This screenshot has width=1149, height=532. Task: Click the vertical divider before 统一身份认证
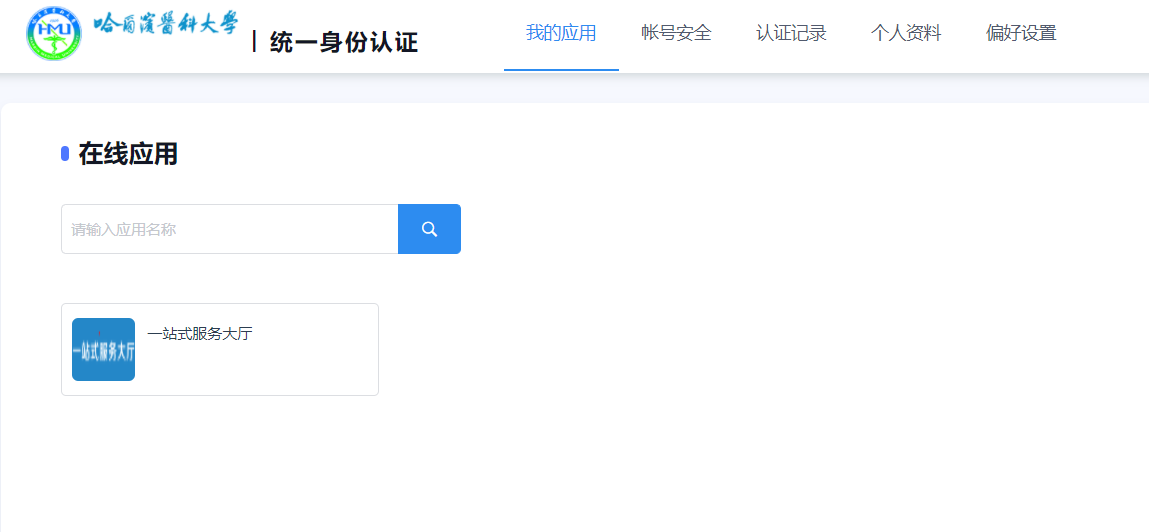point(255,42)
